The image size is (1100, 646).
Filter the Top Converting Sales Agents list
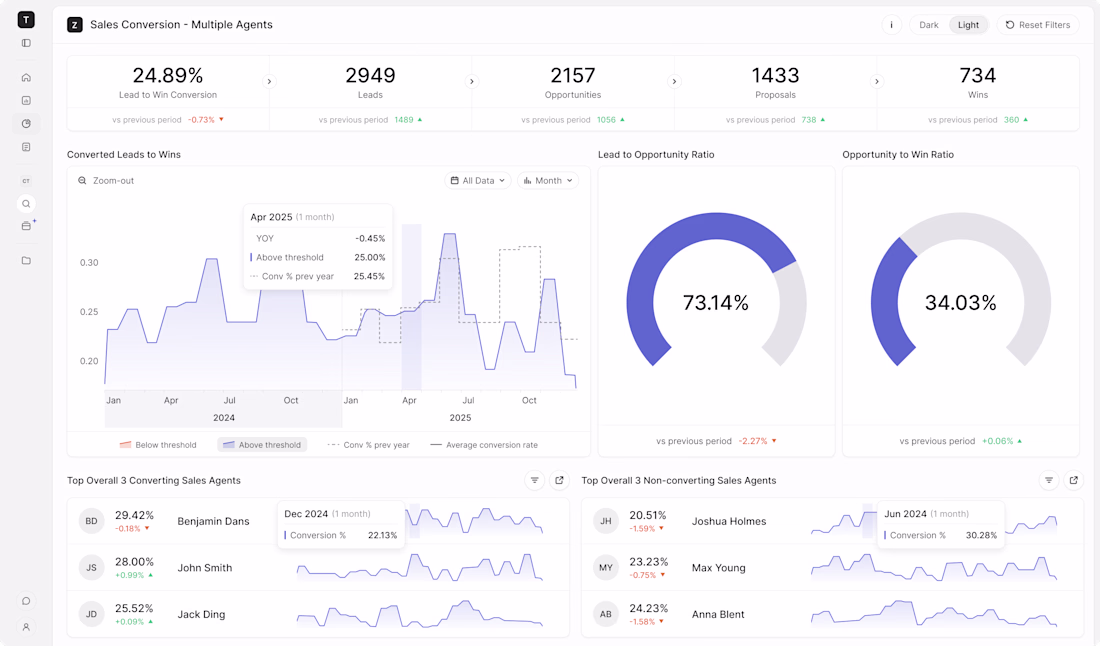click(x=535, y=480)
